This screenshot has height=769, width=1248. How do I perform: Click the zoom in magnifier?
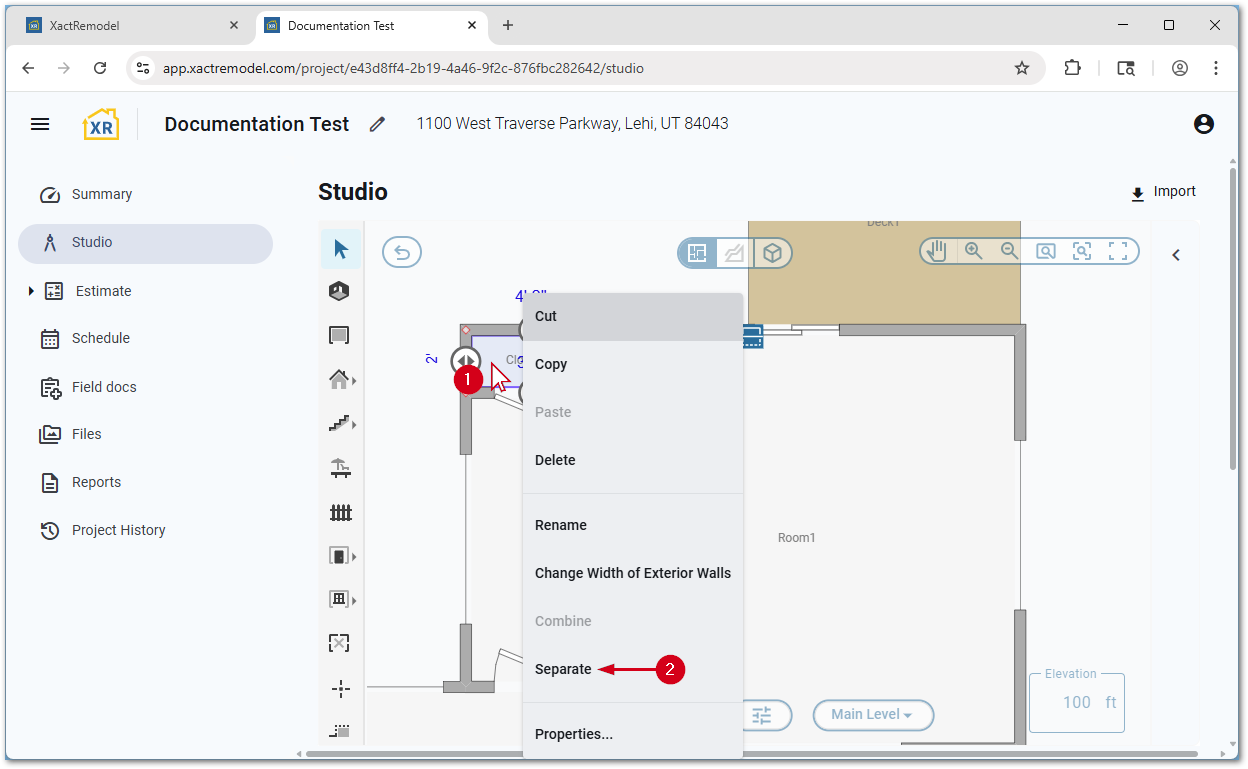[973, 252]
